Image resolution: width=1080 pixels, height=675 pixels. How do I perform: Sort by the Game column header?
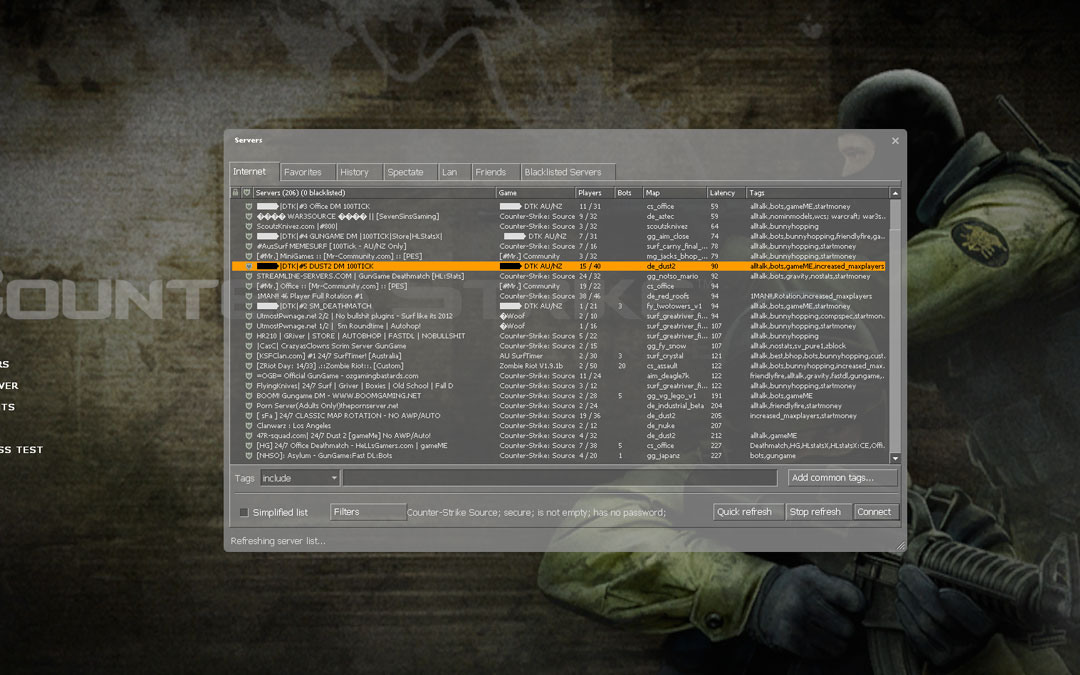tap(535, 193)
